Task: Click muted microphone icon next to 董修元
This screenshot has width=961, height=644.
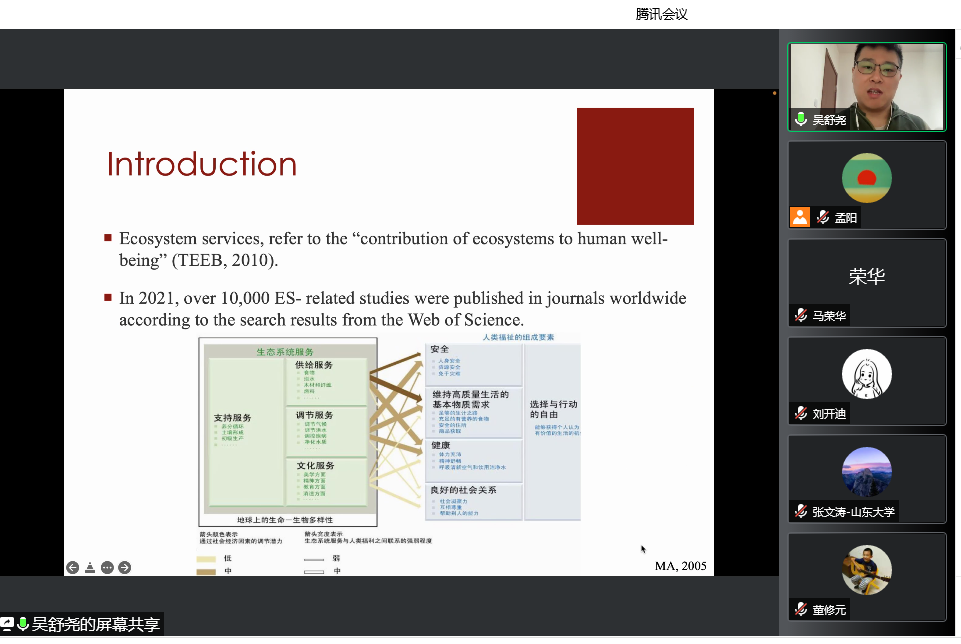Action: tap(800, 609)
